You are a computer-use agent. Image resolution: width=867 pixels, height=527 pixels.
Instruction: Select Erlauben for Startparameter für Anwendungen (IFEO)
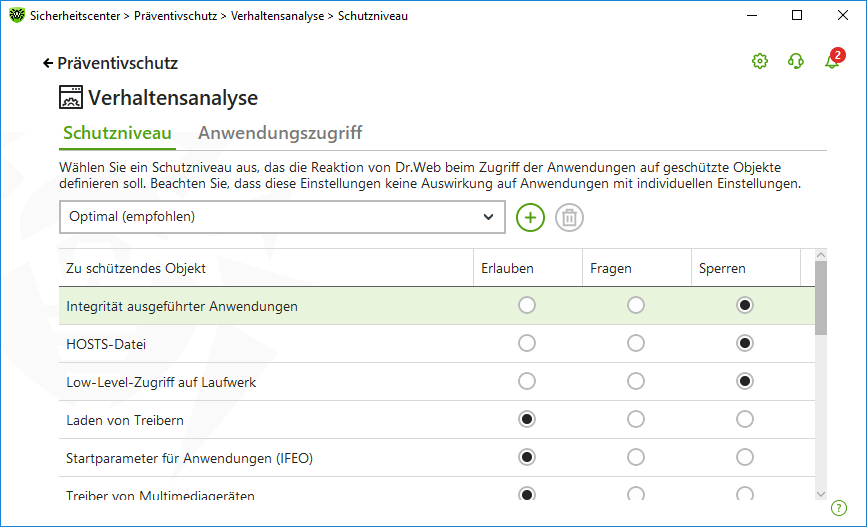[527, 457]
